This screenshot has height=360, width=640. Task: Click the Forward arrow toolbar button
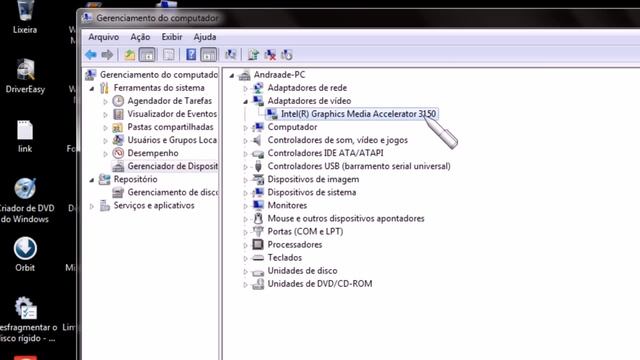[x=107, y=54]
